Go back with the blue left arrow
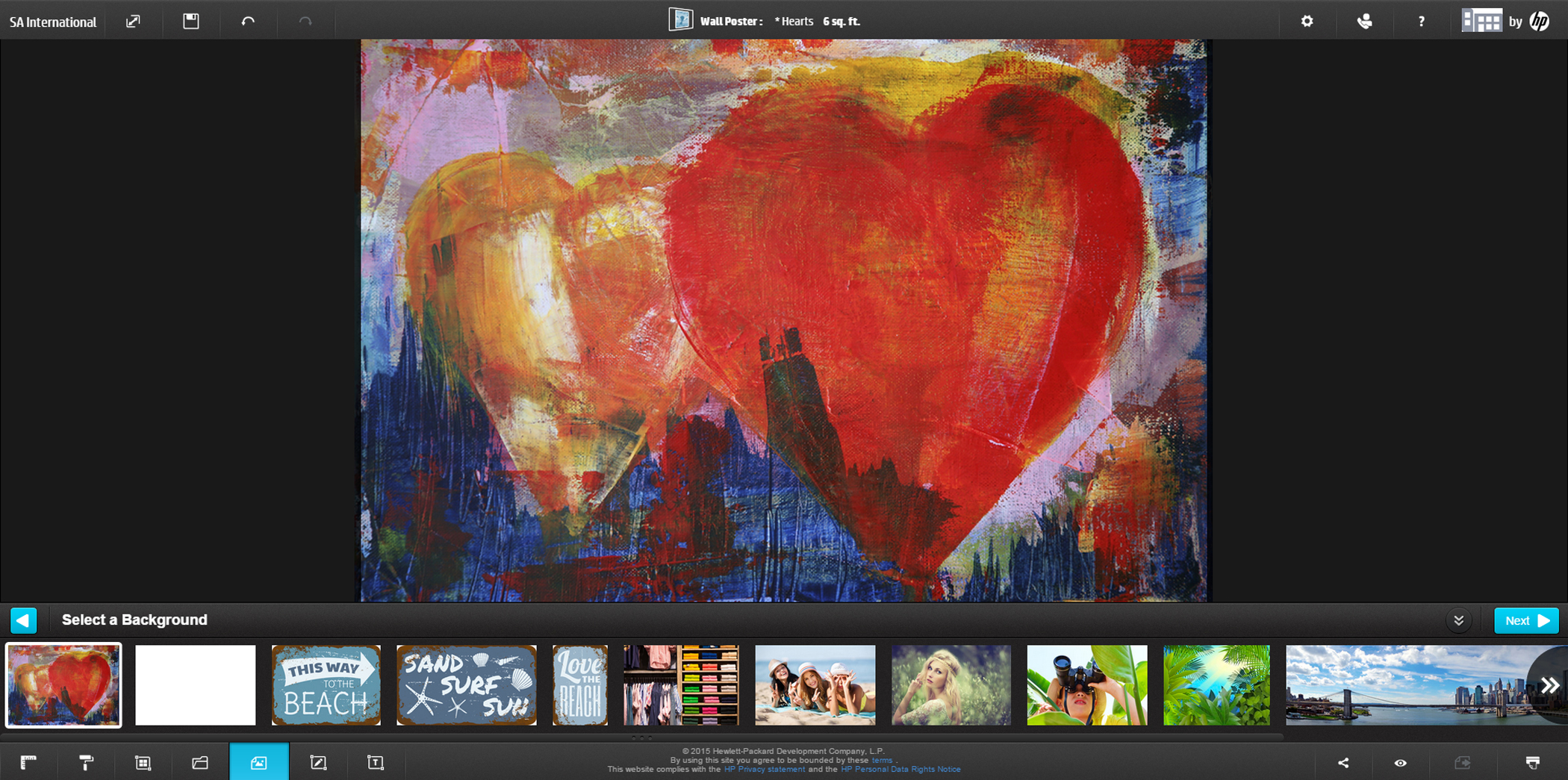 23,620
